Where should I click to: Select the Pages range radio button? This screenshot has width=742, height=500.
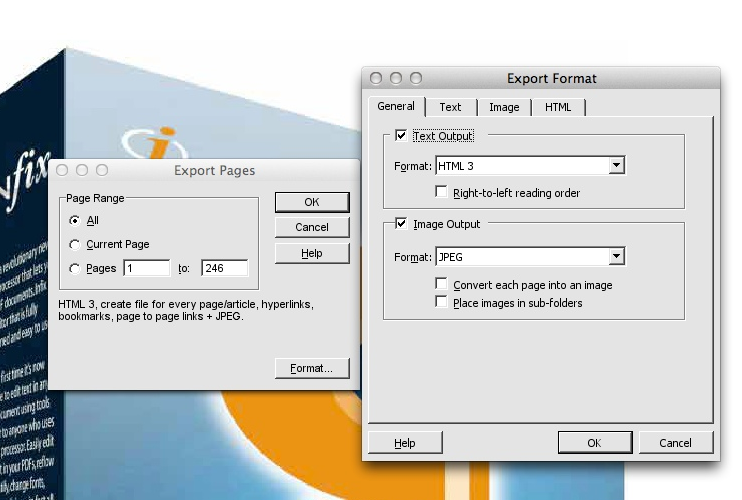75,268
